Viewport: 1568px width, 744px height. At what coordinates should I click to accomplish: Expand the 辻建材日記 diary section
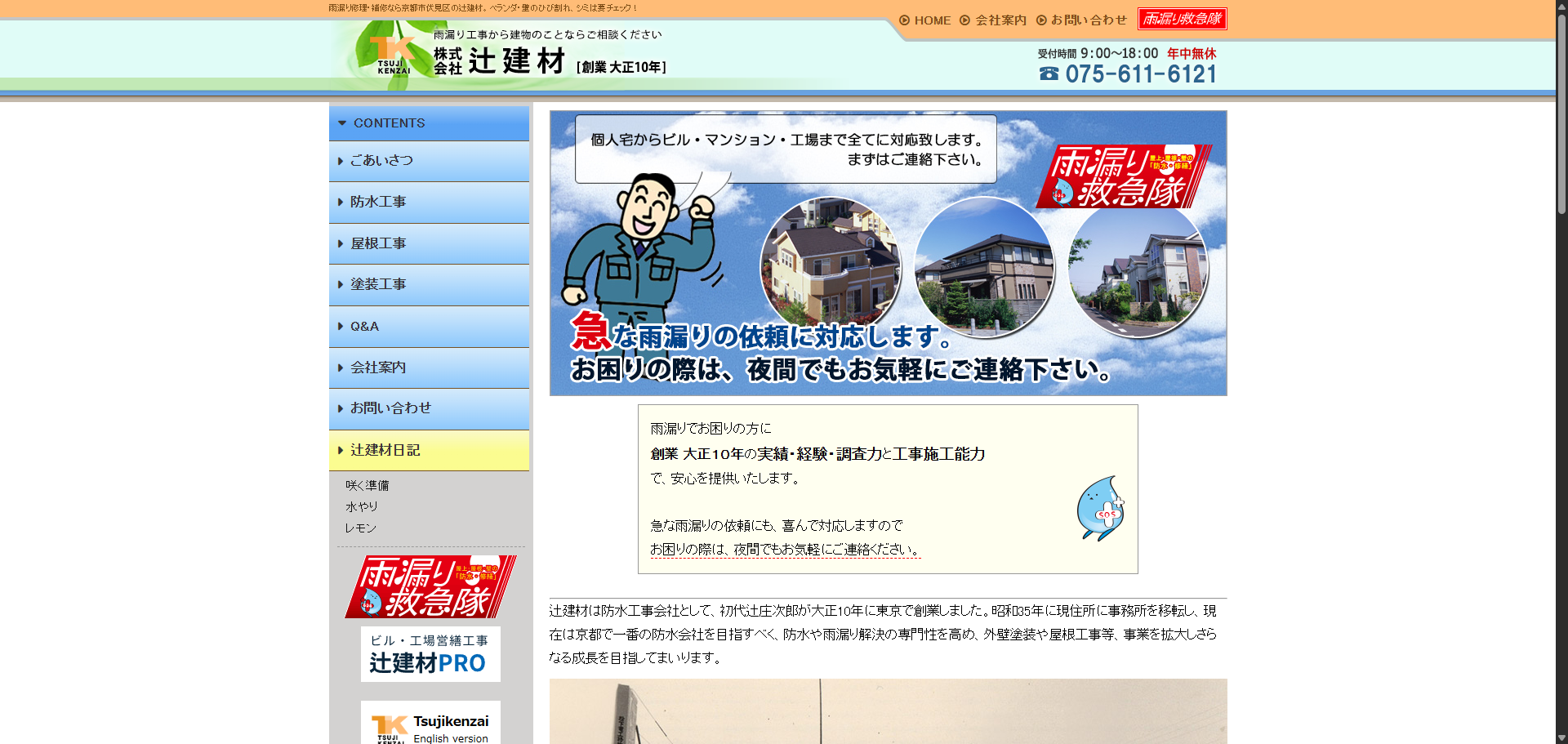385,450
